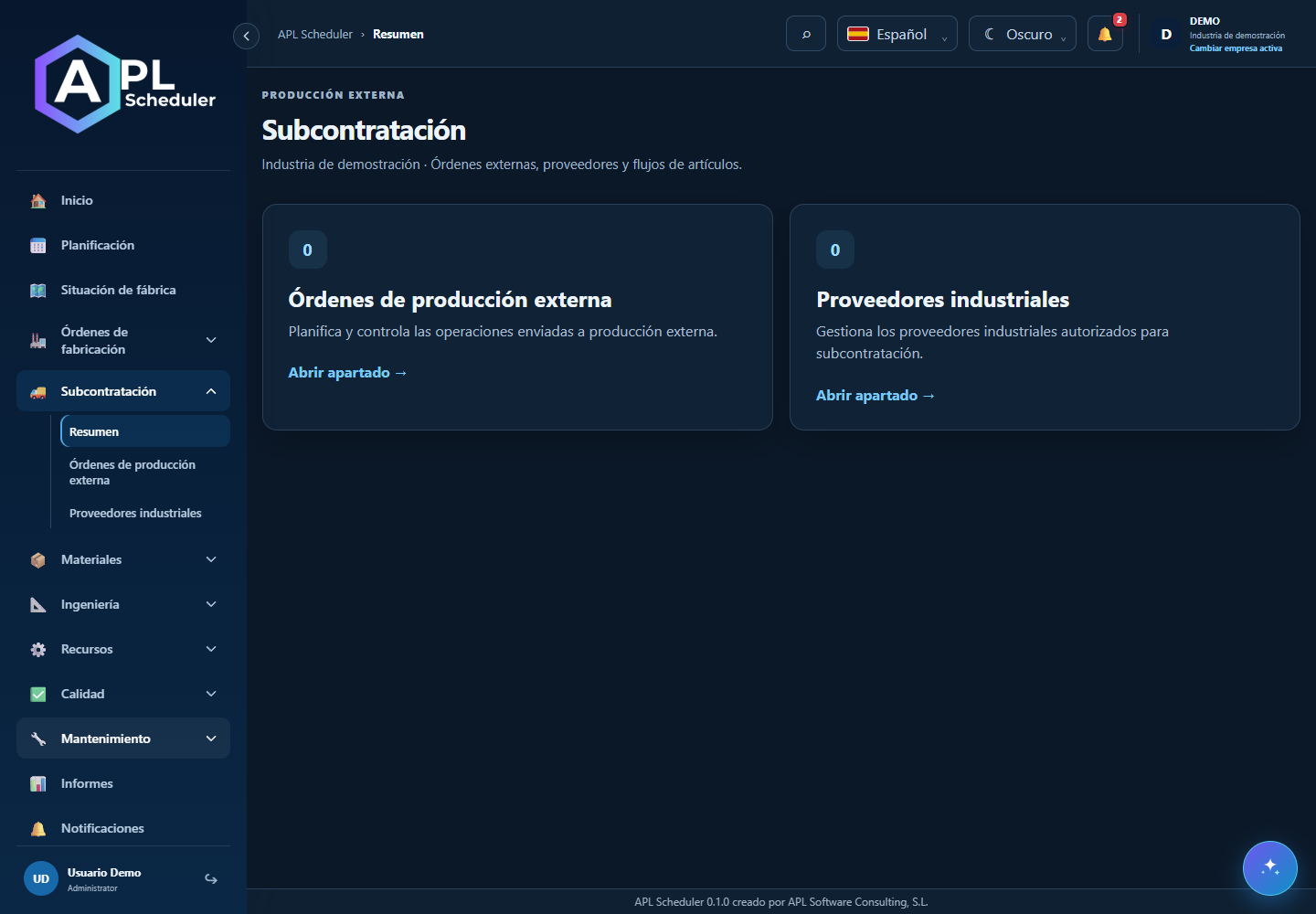Image resolution: width=1316 pixels, height=914 pixels.
Task: Expand the Órdenes de fabricación submenu chevron
Action: [211, 340]
